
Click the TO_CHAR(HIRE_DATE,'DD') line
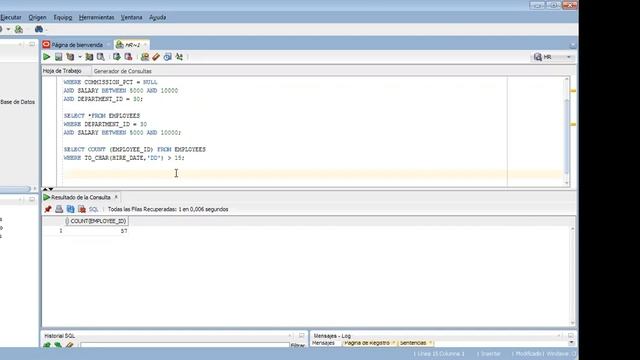pos(124,158)
